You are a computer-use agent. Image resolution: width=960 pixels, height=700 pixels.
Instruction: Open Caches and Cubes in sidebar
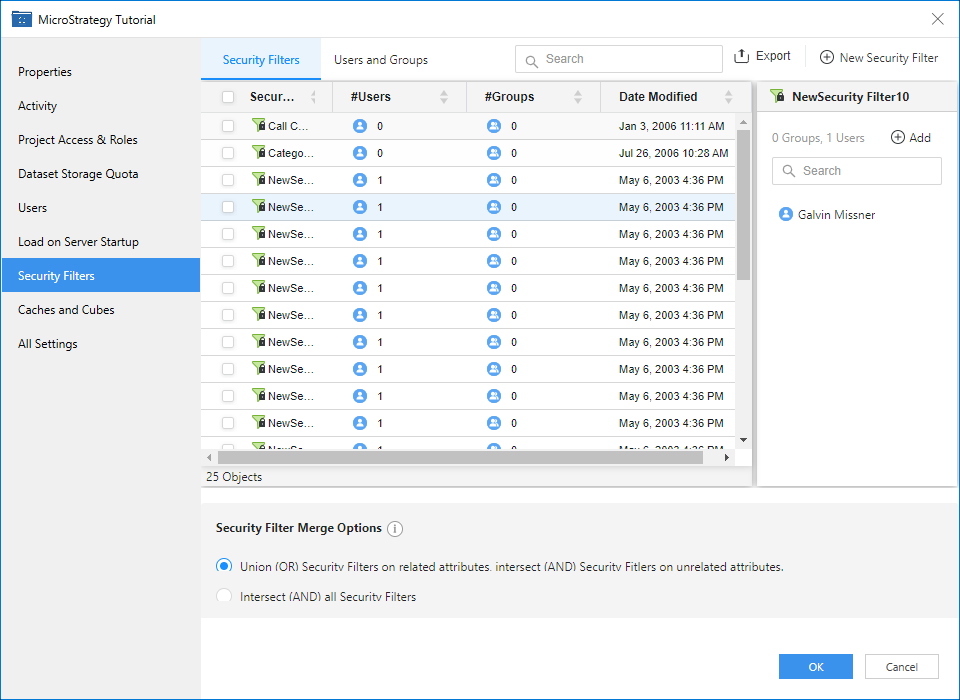coord(66,310)
